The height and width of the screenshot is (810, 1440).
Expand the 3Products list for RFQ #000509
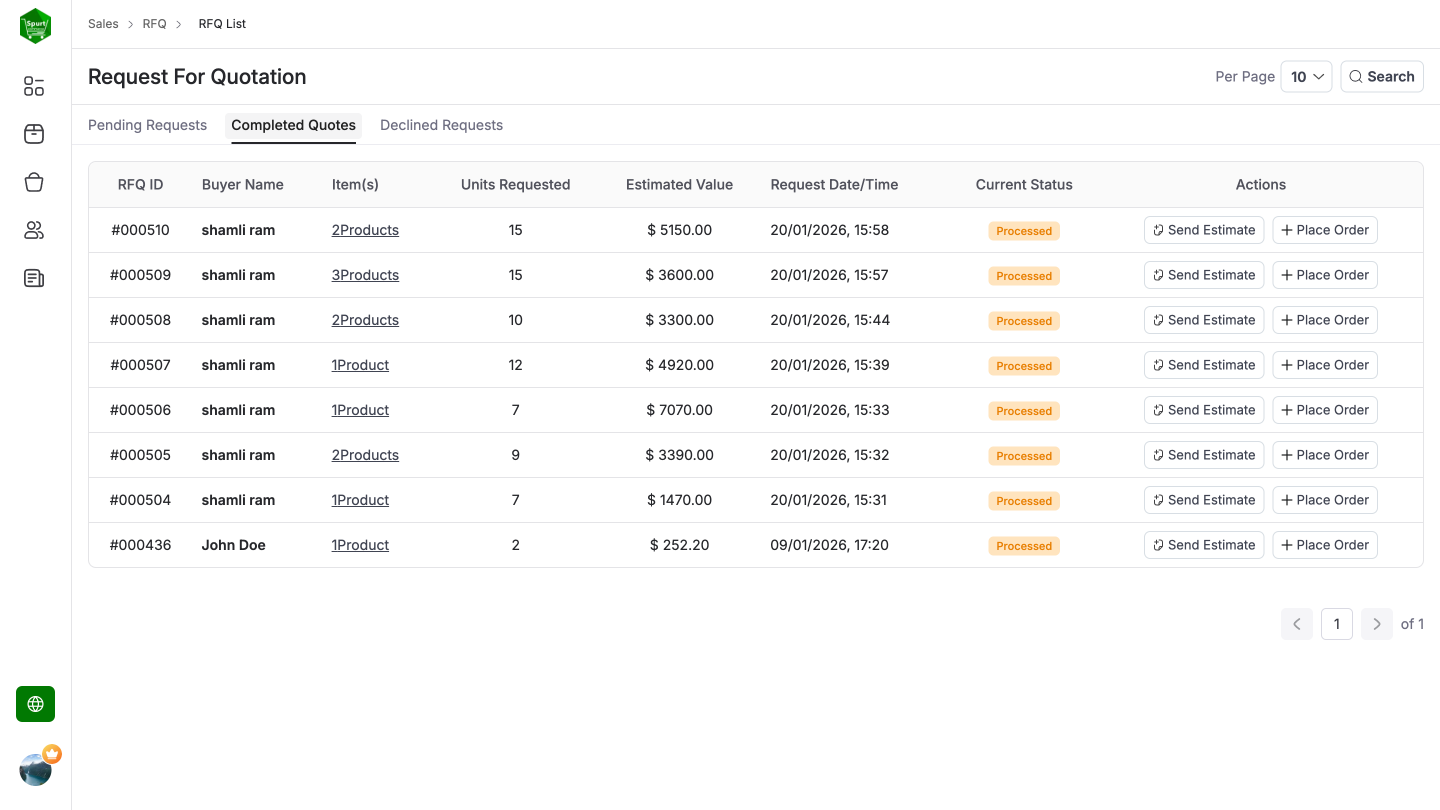point(365,275)
